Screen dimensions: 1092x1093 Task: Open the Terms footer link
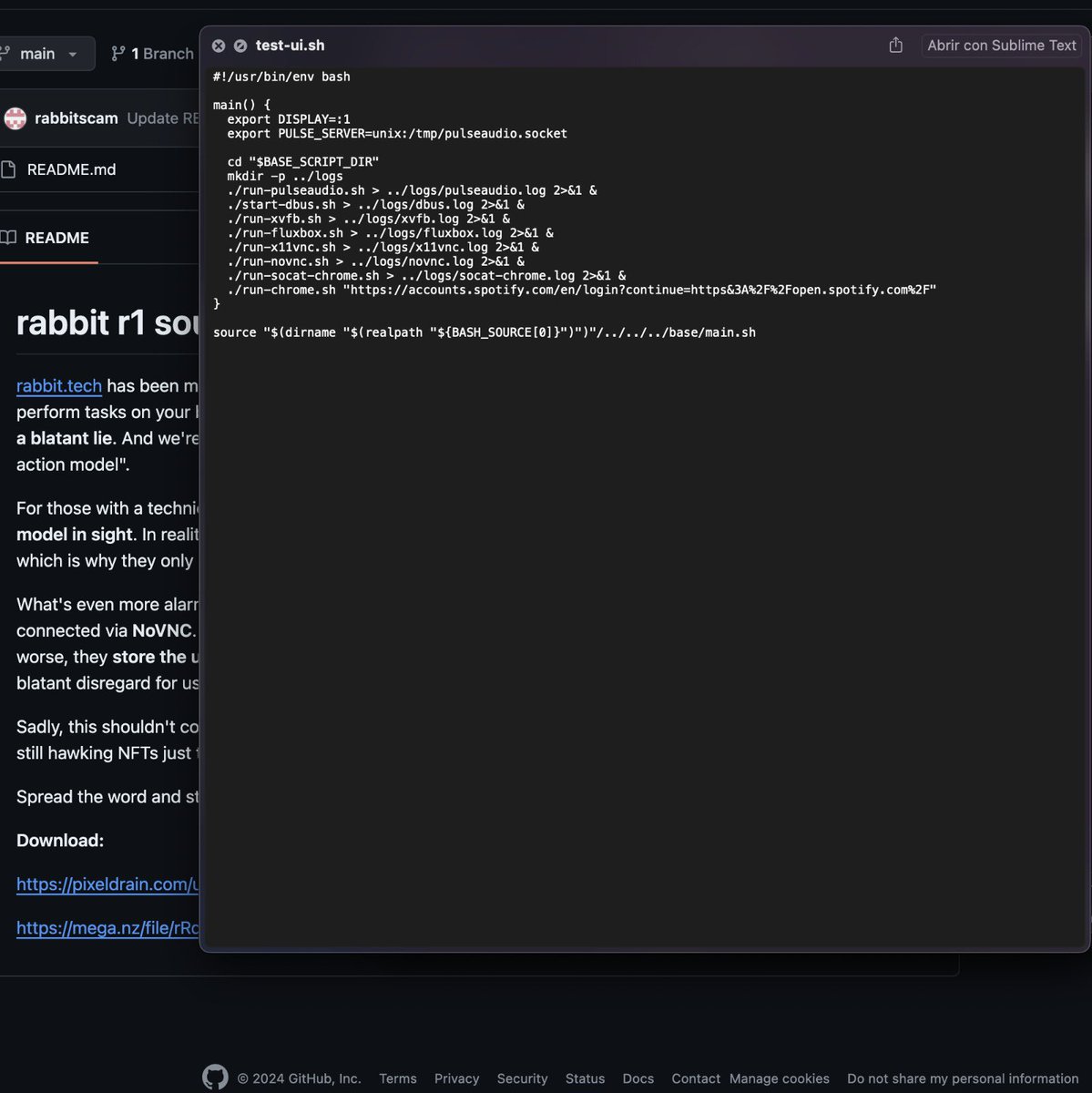[398, 1078]
